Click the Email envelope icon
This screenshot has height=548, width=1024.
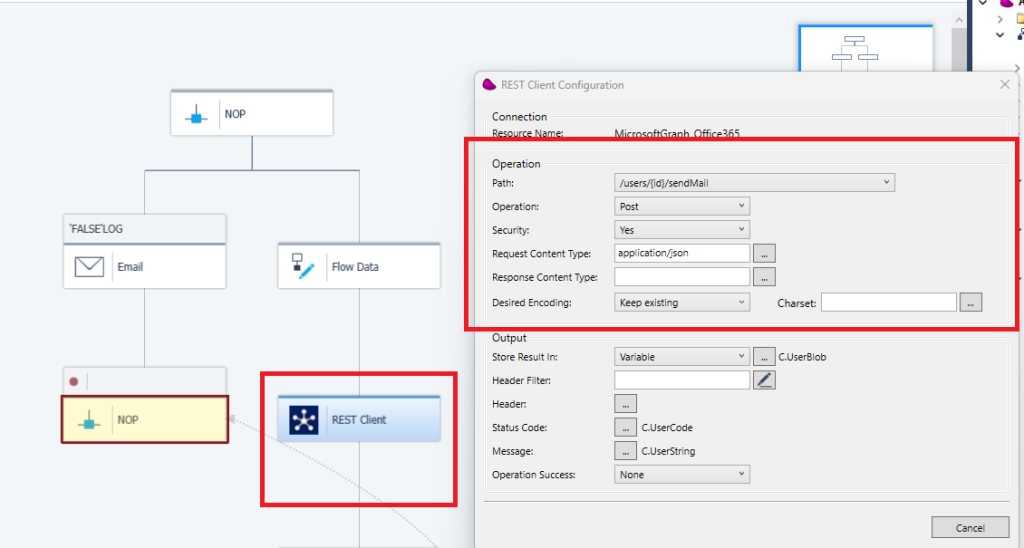(x=90, y=267)
